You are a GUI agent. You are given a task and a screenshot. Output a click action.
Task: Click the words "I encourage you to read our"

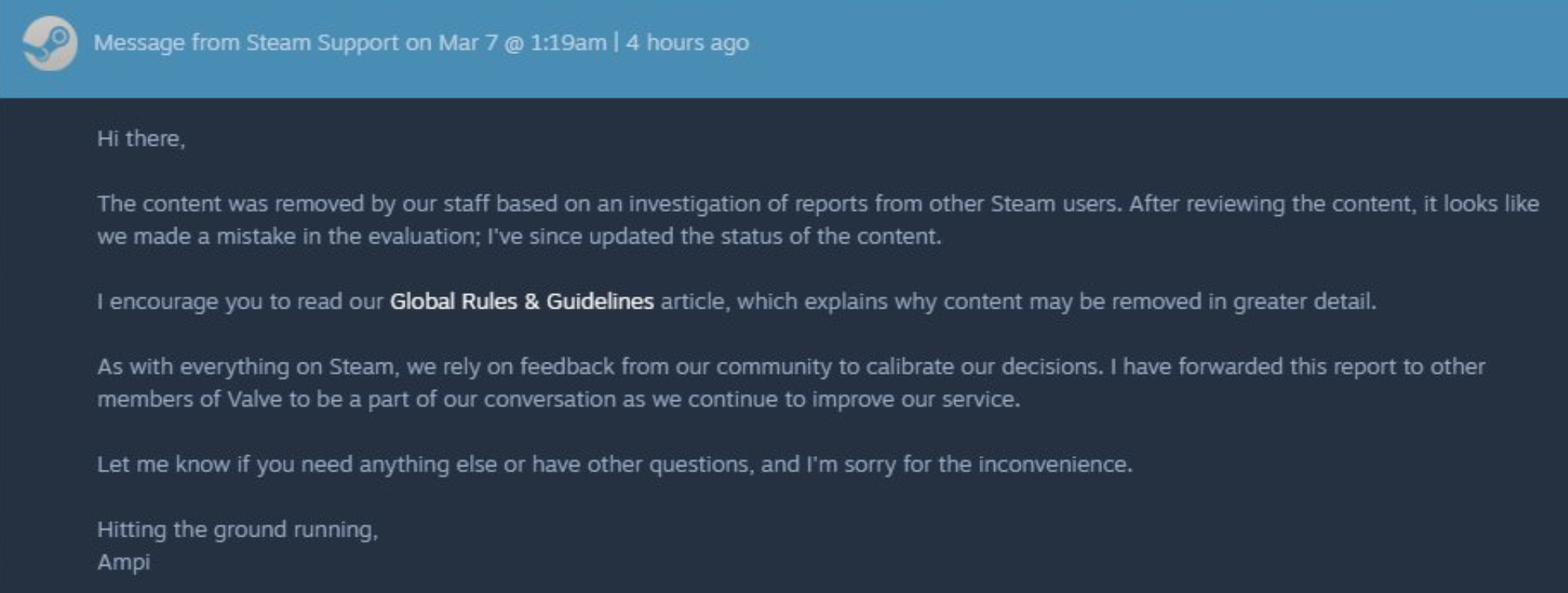[x=239, y=301]
